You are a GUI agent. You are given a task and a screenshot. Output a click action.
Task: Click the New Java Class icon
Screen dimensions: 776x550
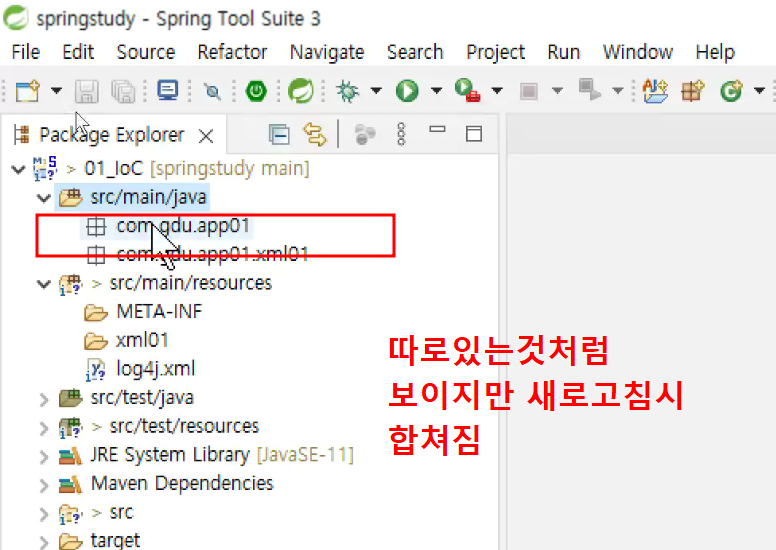(x=731, y=91)
